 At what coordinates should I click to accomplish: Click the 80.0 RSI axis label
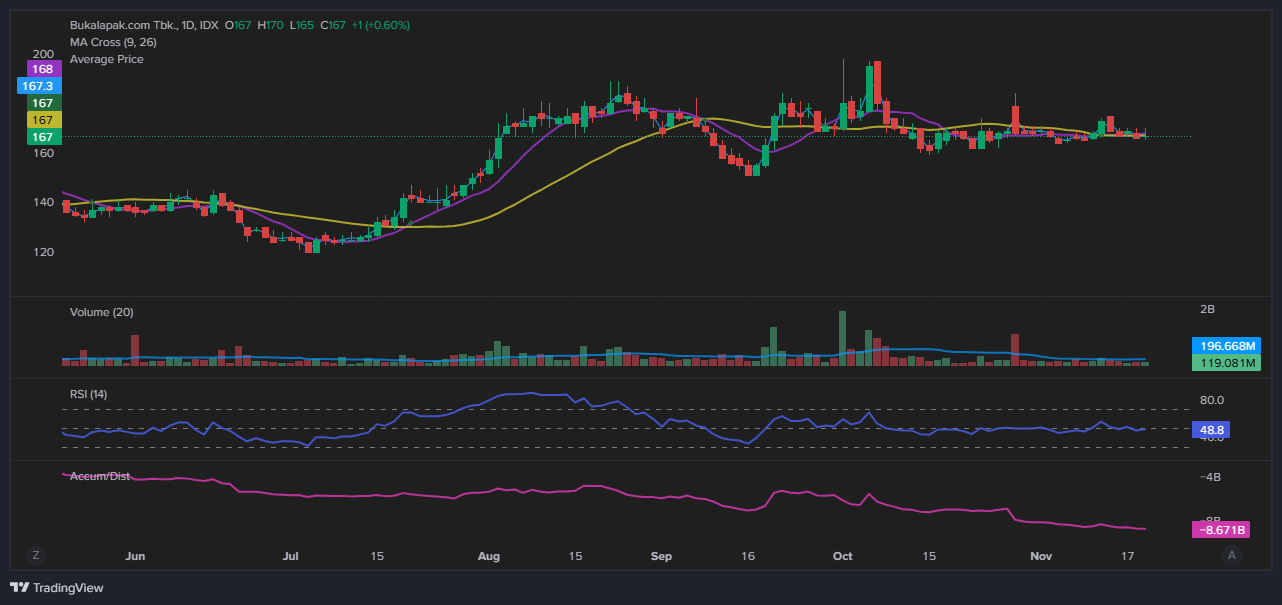(1212, 400)
